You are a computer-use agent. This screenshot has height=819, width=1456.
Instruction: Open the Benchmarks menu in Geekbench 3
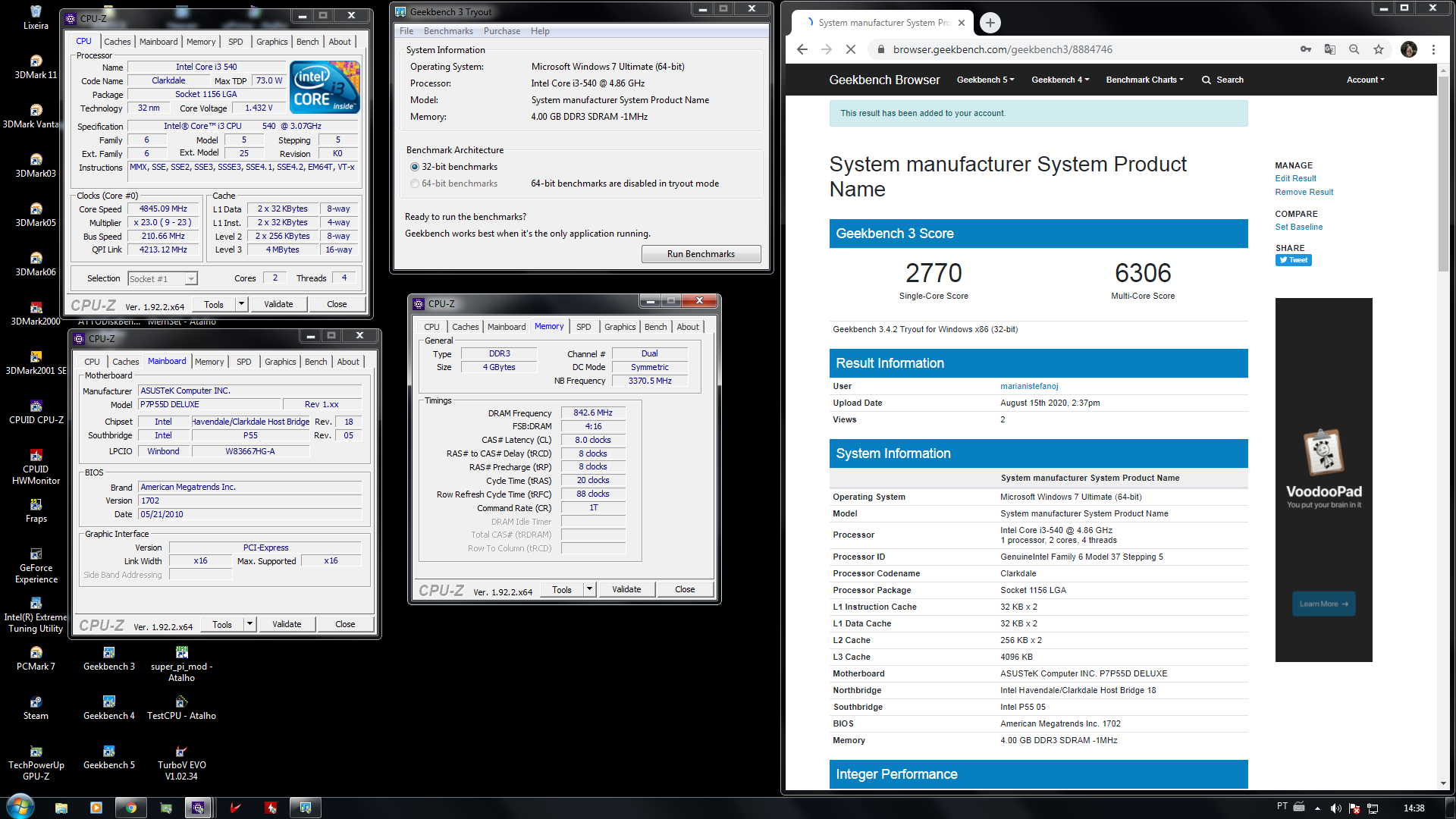[x=448, y=31]
